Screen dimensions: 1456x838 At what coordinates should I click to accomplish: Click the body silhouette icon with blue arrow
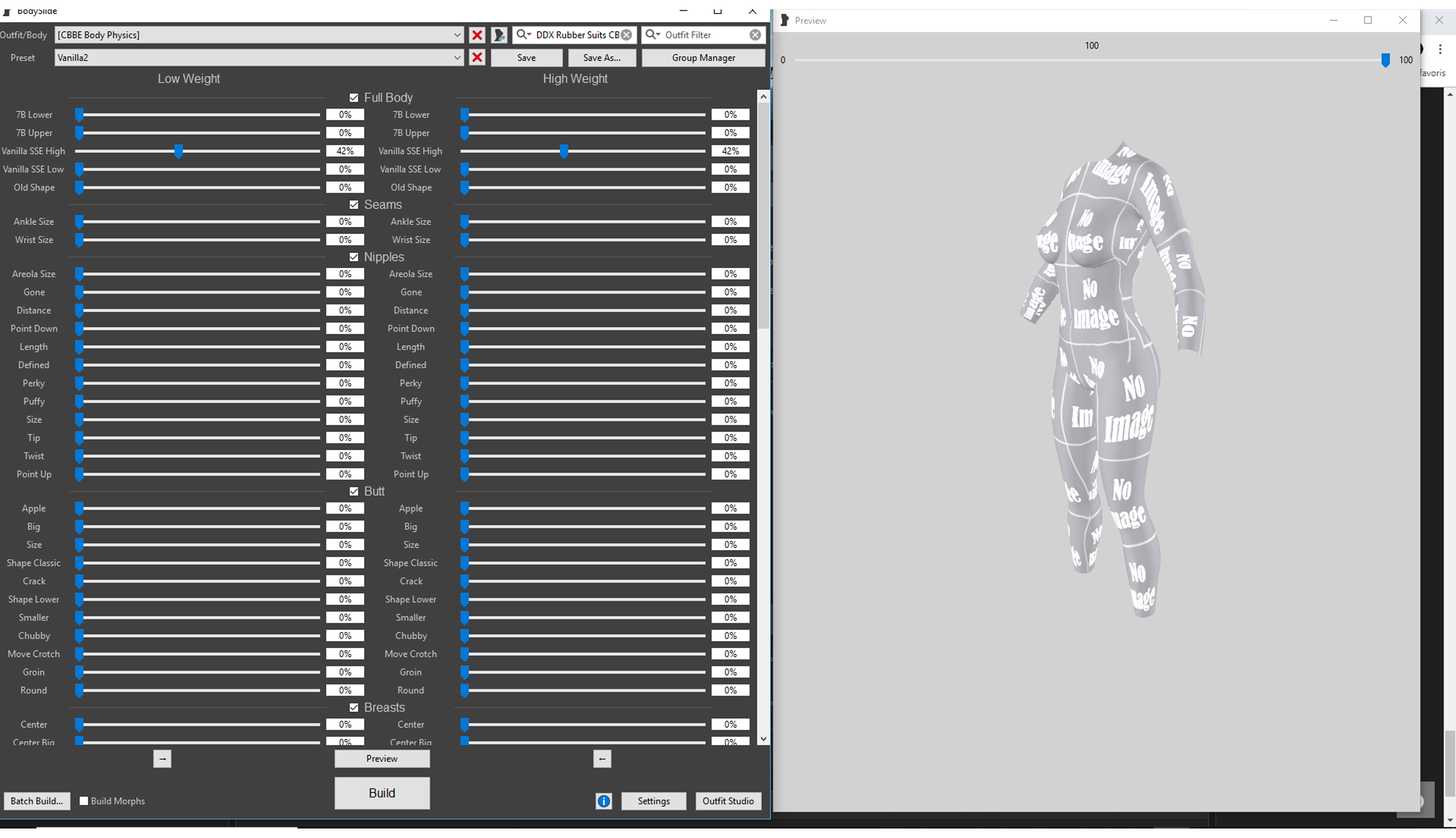(x=499, y=35)
